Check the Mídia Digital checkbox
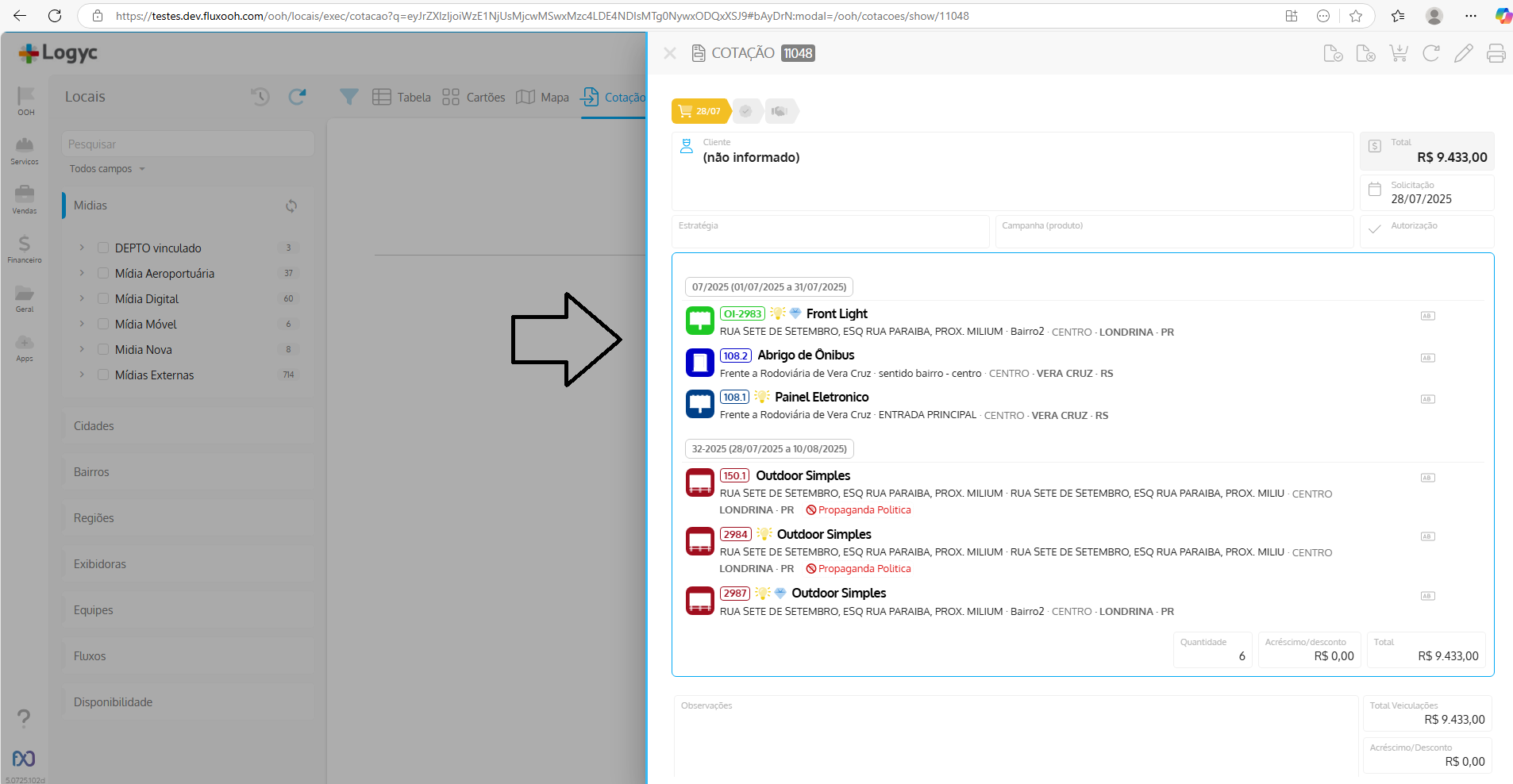The width and height of the screenshot is (1513, 784). 103,299
